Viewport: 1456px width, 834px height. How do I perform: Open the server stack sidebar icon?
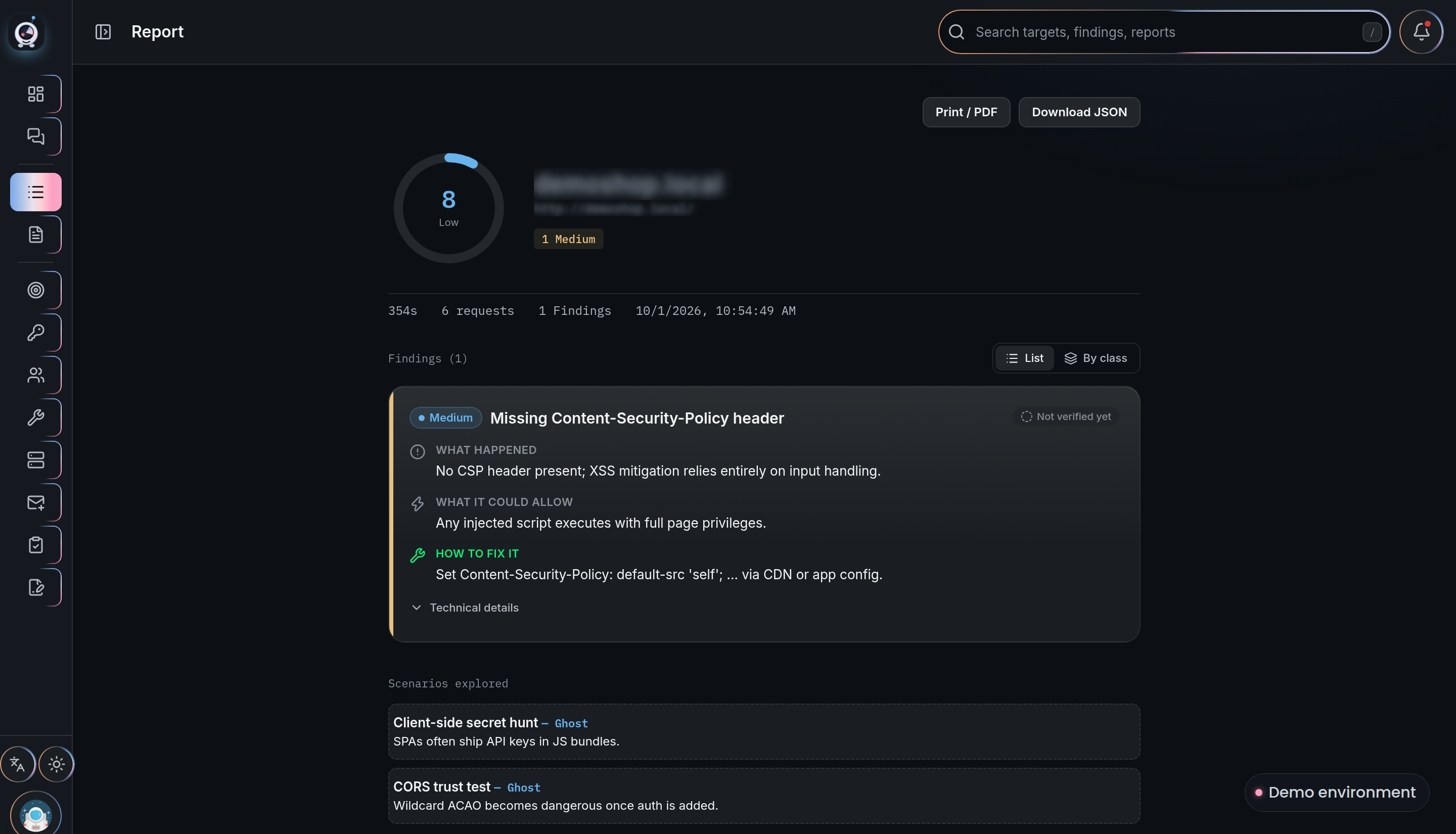pyautogui.click(x=35, y=459)
